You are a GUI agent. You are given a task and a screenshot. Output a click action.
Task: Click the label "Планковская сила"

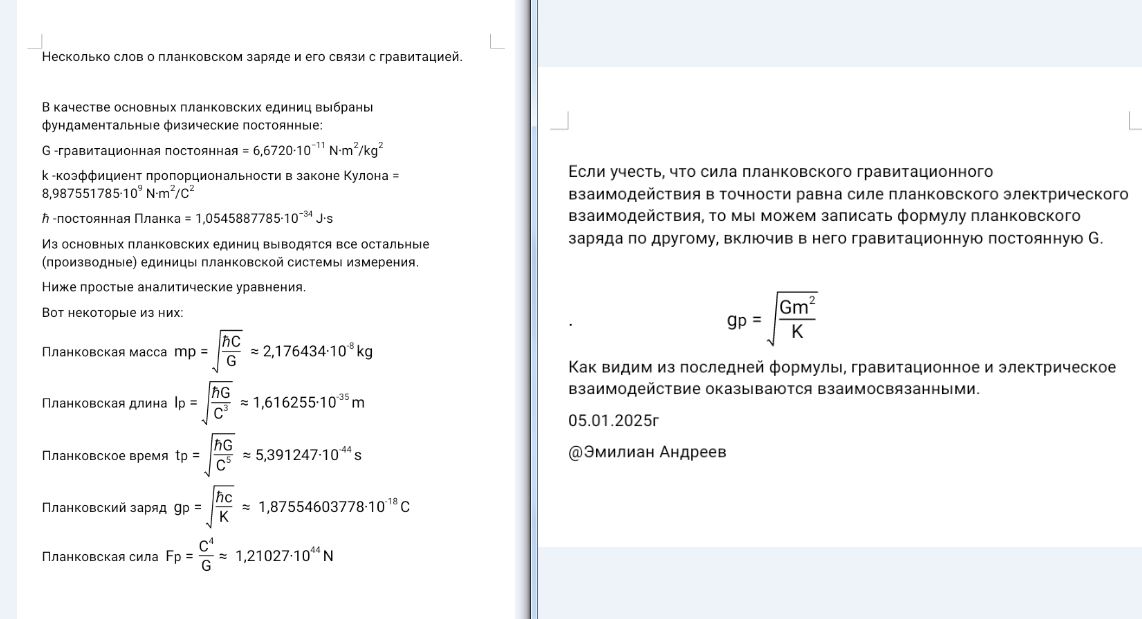click(x=100, y=556)
